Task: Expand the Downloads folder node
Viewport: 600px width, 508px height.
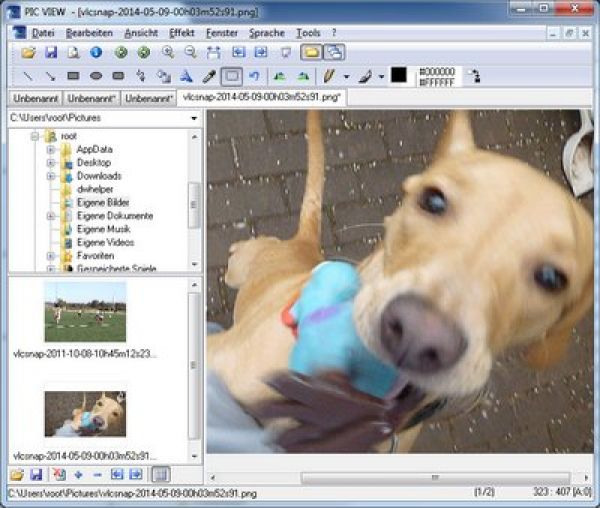Action: [x=51, y=176]
